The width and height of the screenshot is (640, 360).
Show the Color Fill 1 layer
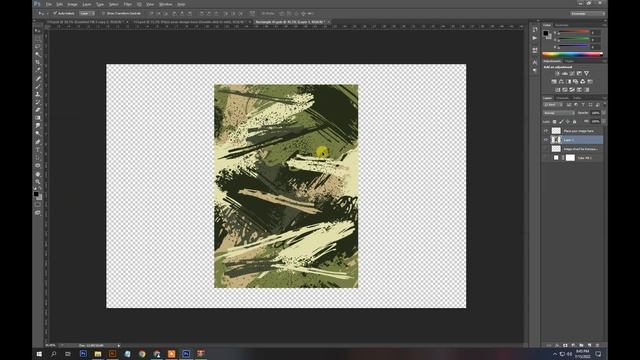point(546,158)
